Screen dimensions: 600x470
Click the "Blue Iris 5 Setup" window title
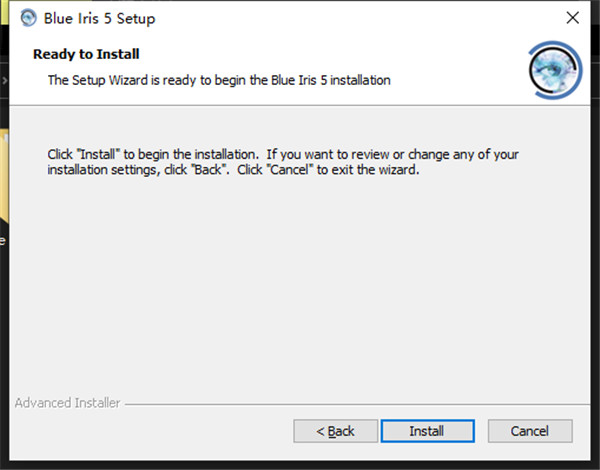[100, 18]
